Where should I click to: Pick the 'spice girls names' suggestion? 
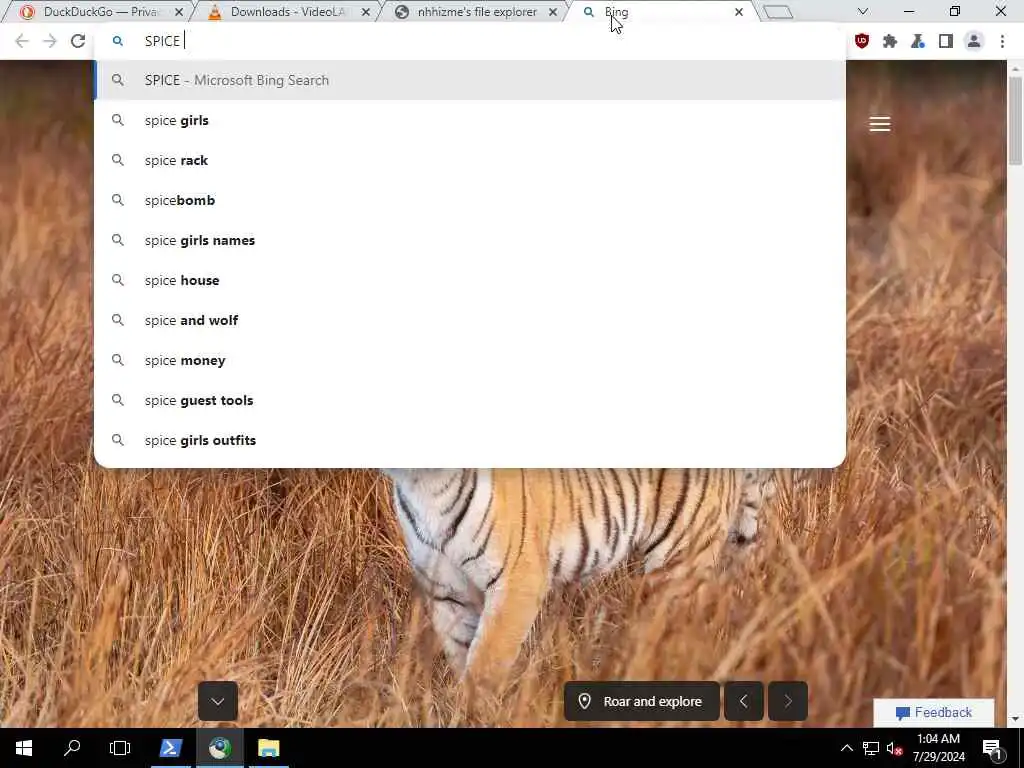[470, 240]
